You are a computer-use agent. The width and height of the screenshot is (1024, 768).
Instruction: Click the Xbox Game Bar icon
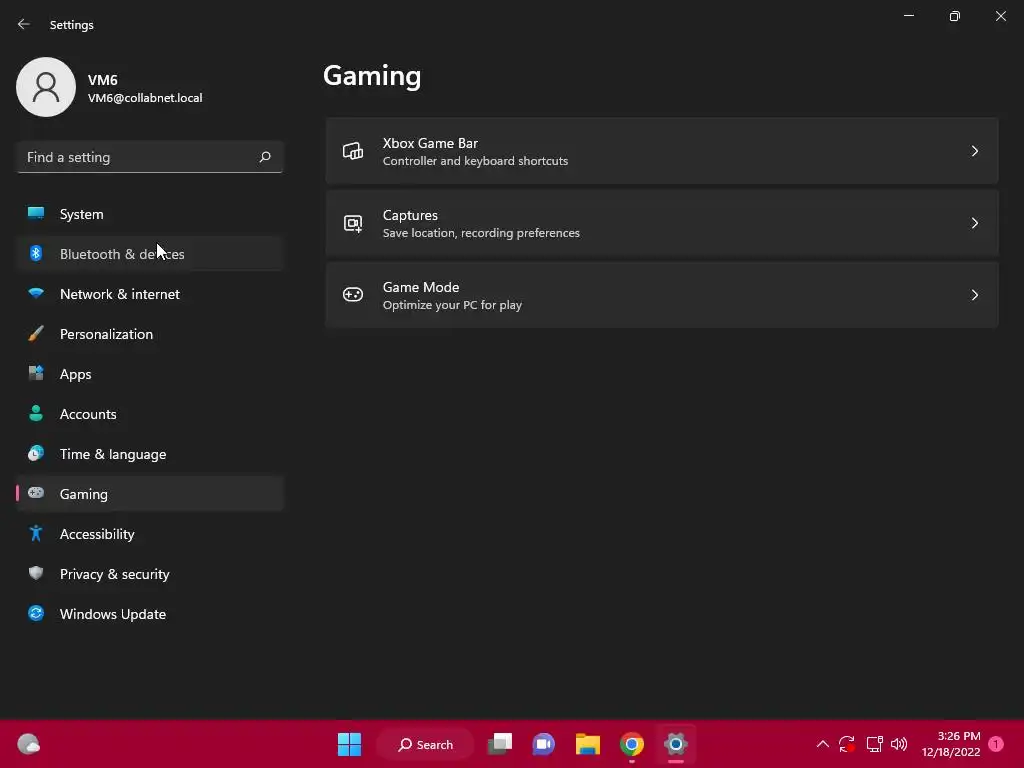tap(353, 151)
